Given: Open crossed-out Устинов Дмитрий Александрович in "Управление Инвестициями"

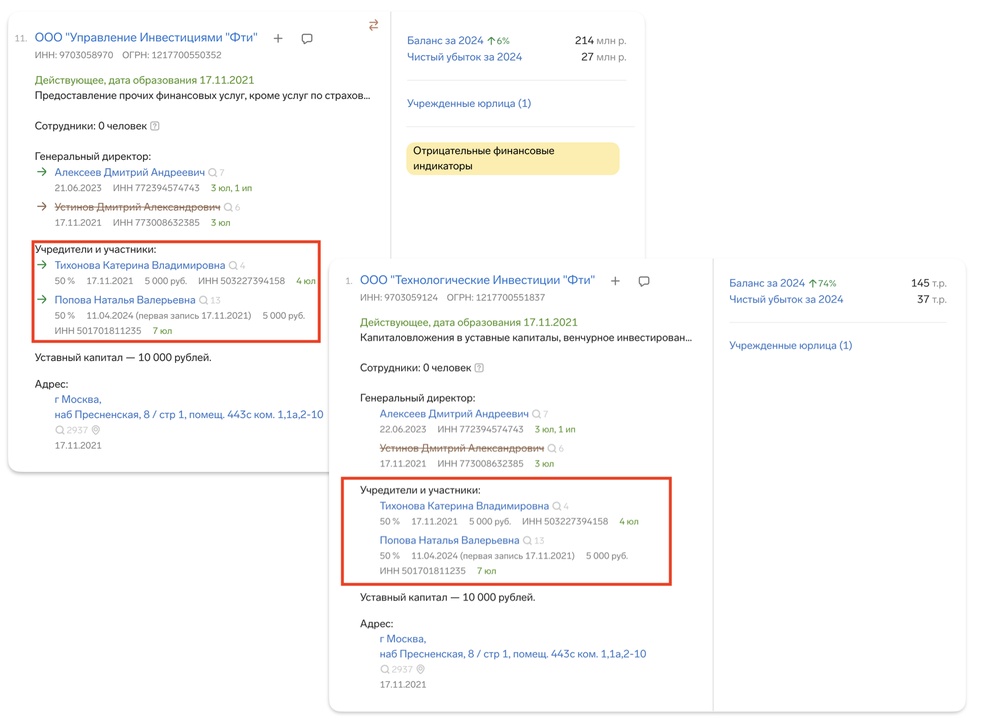Looking at the screenshot, I should 137,207.
